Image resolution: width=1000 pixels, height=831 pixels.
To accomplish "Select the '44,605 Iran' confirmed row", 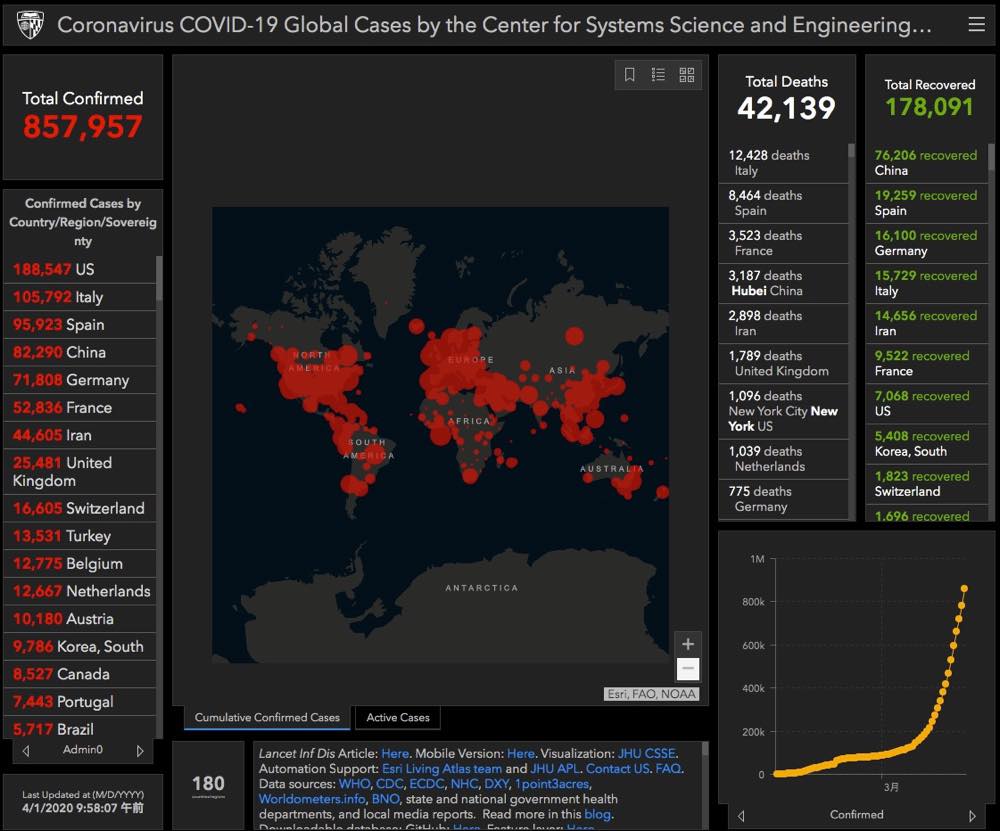I will point(80,435).
